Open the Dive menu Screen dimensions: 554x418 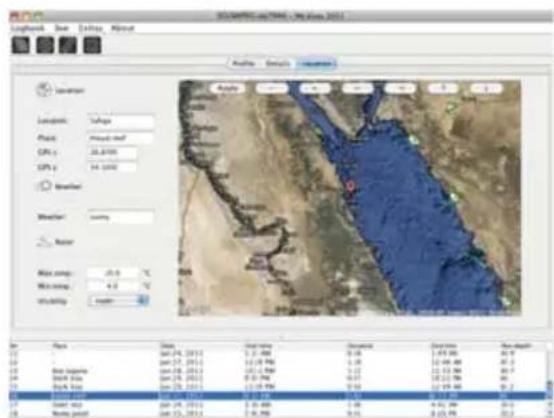point(62,28)
